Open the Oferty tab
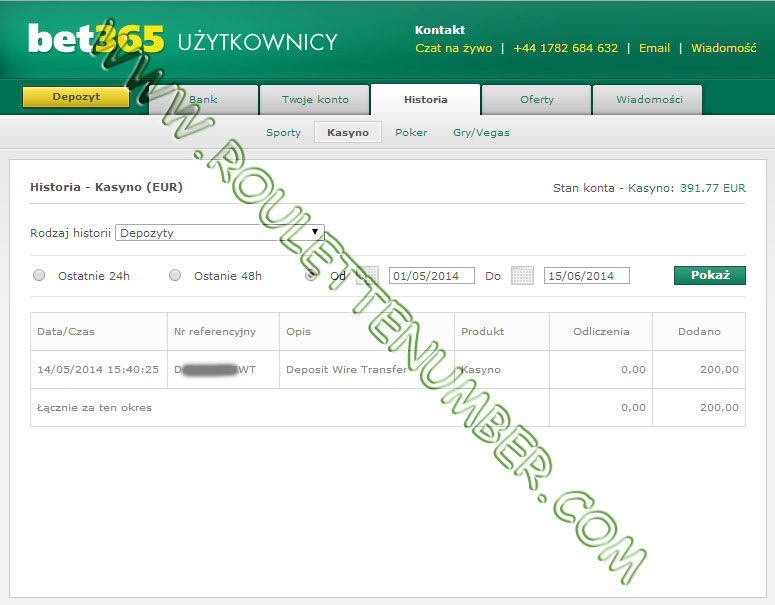Screen dimensions: 775x605 tap(537, 100)
